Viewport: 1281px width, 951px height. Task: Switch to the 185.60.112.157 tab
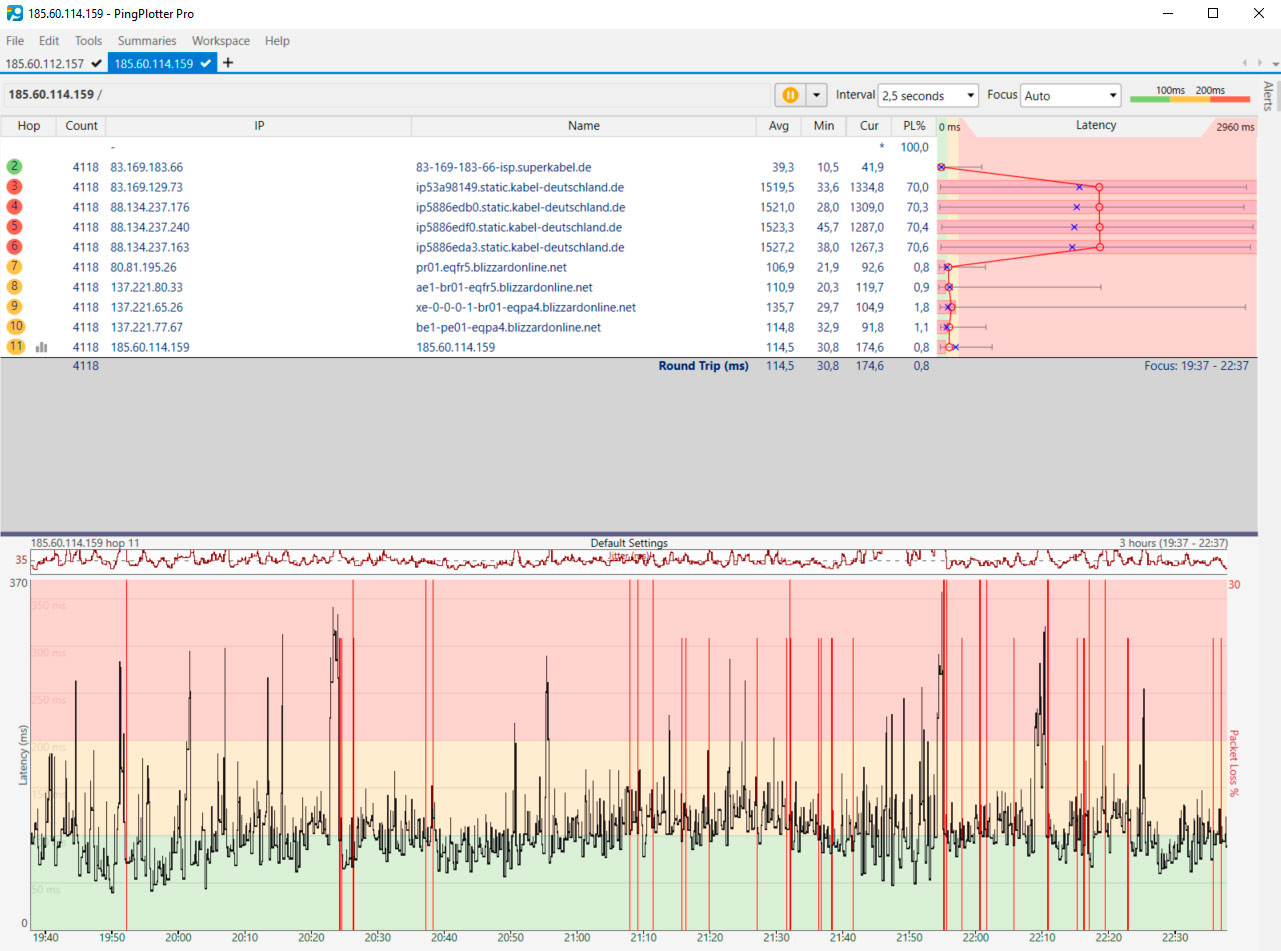[x=54, y=63]
